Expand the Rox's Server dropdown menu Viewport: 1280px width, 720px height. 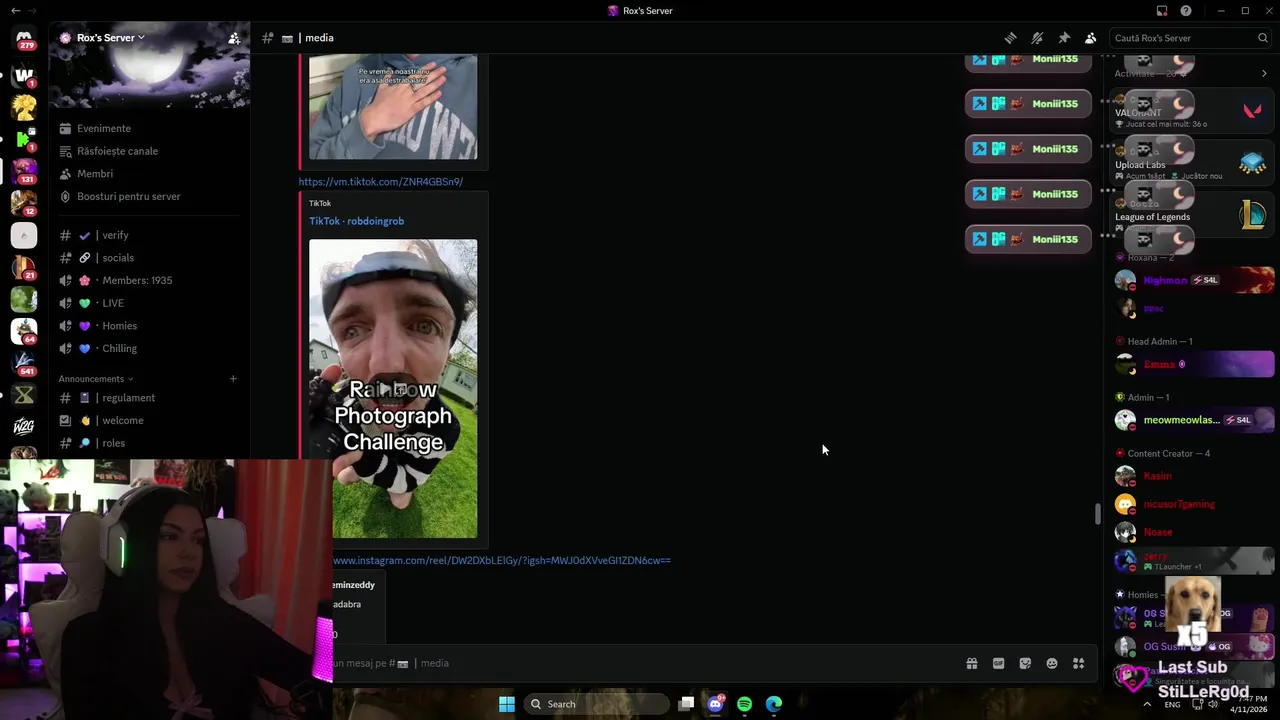coord(110,38)
